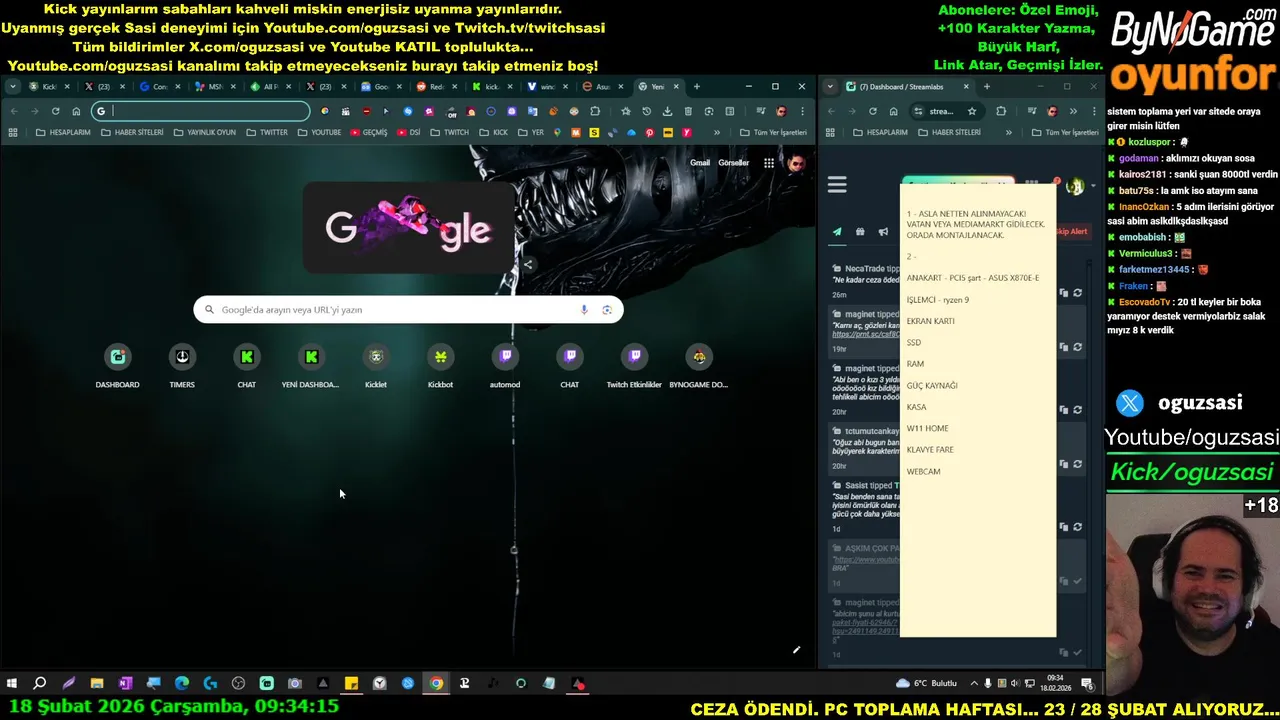Open the weather widget 6°C Bulutlu

(926, 684)
